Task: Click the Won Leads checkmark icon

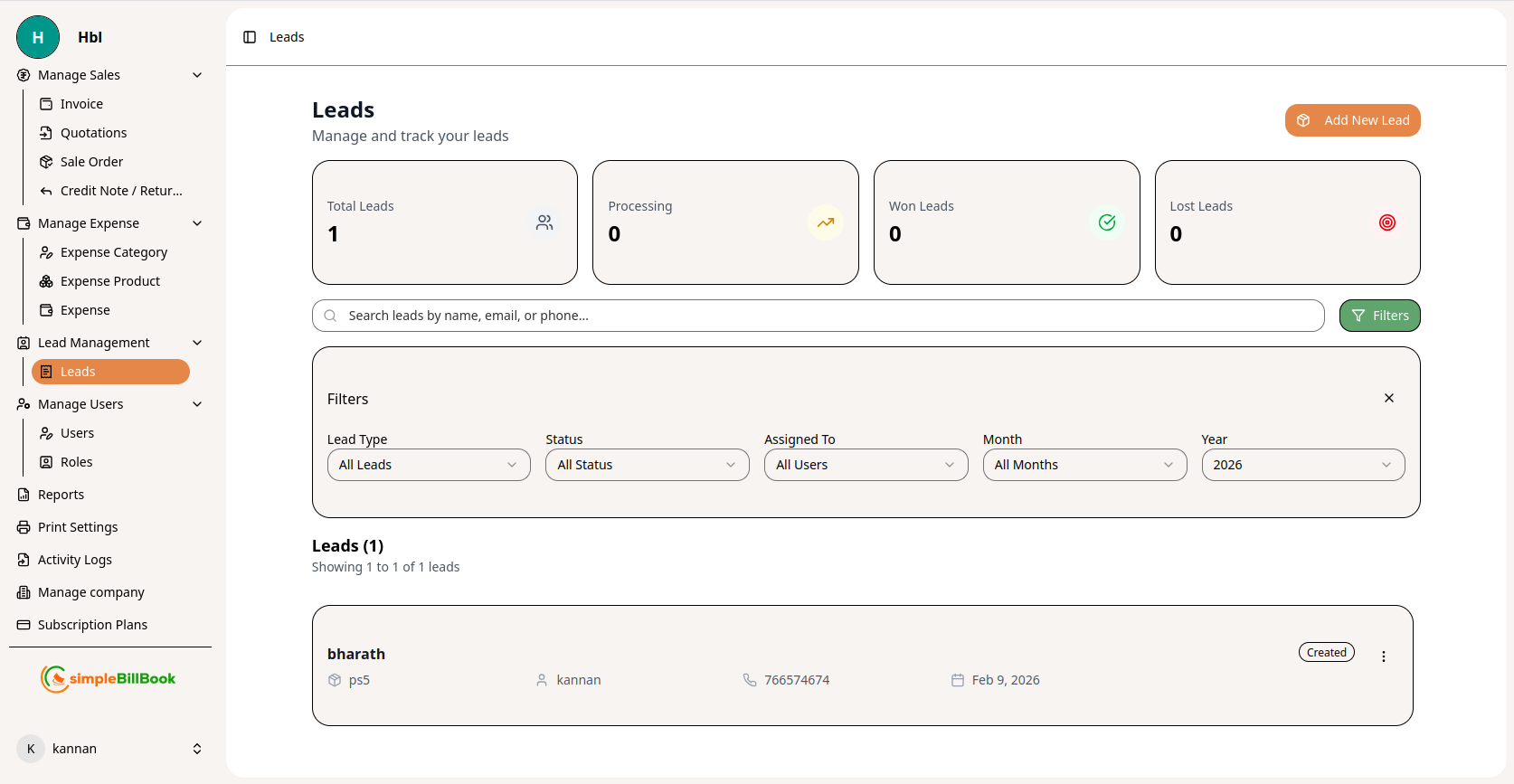Action: click(x=1106, y=222)
